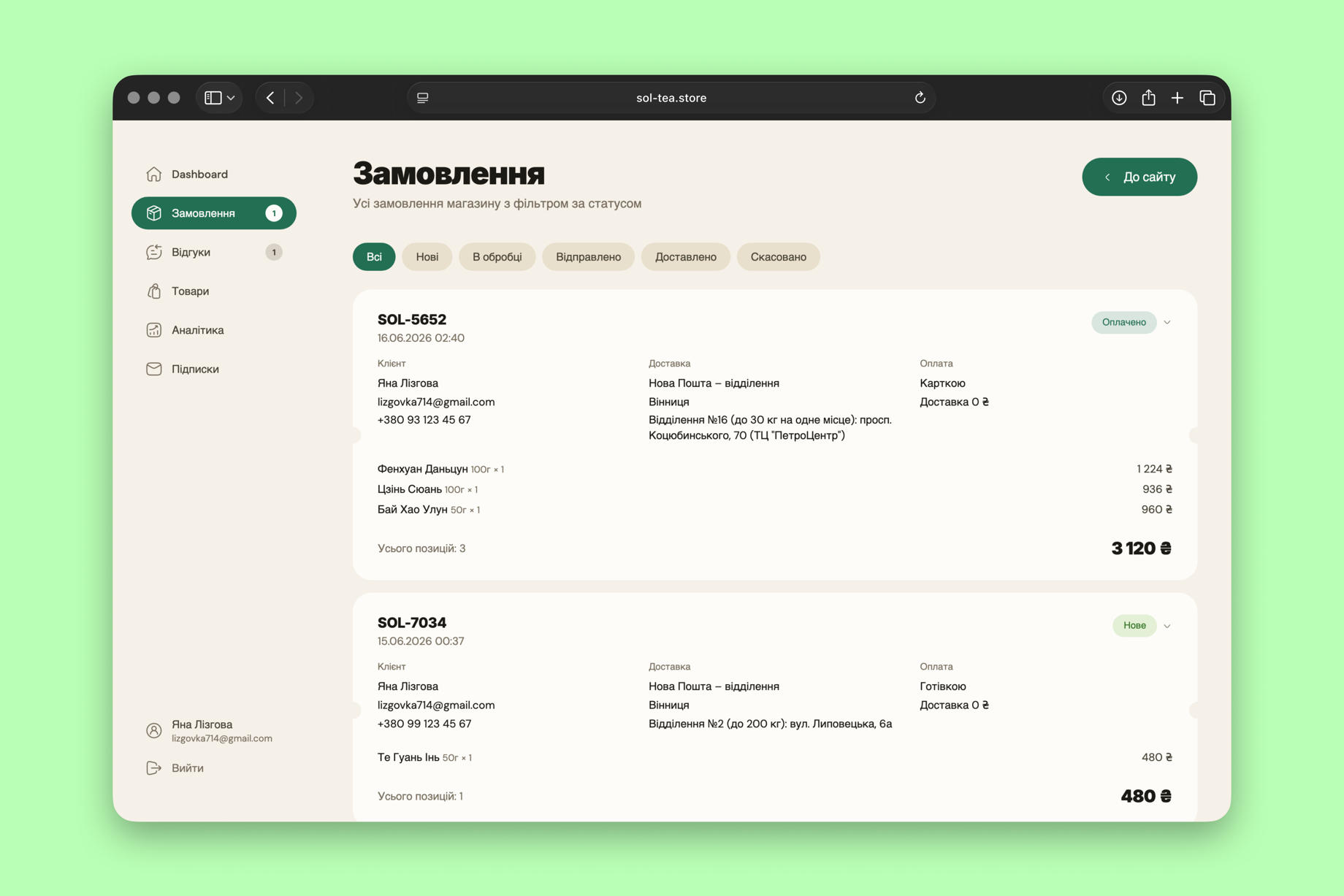Click phone number +380 99 123 45 67
1344x896 pixels.
tap(424, 724)
